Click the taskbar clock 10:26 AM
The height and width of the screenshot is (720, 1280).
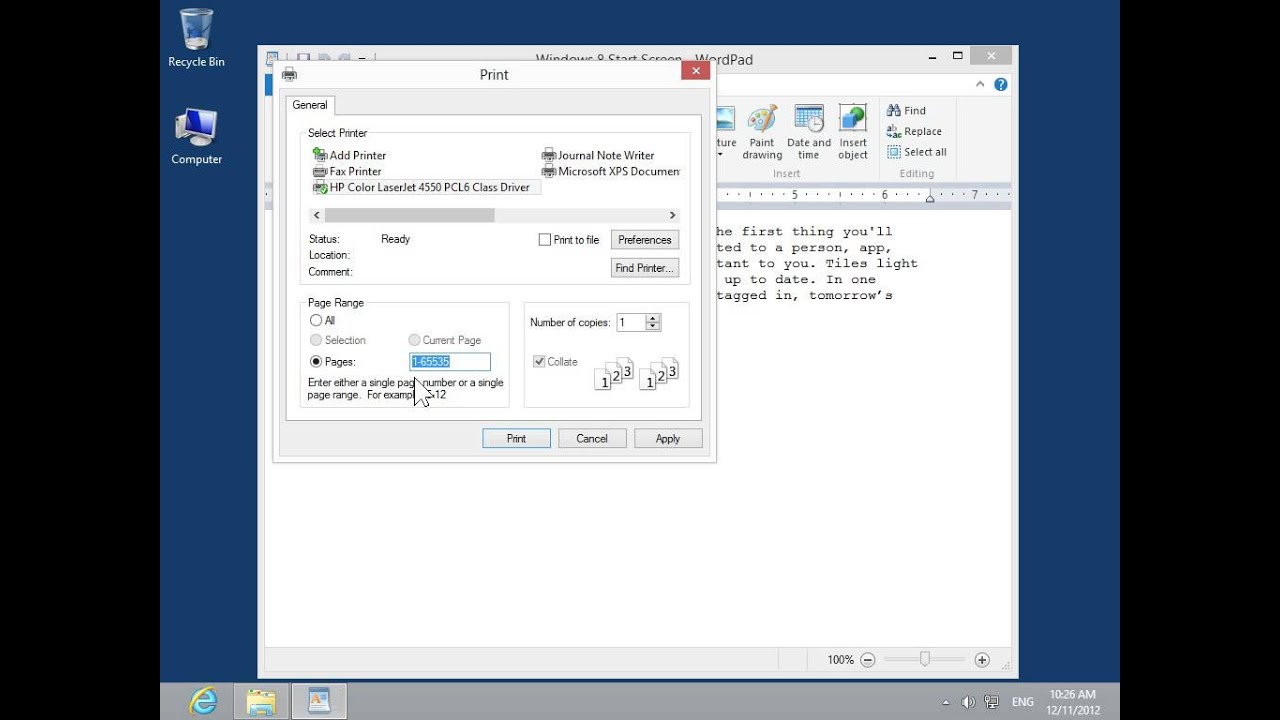click(x=1072, y=694)
